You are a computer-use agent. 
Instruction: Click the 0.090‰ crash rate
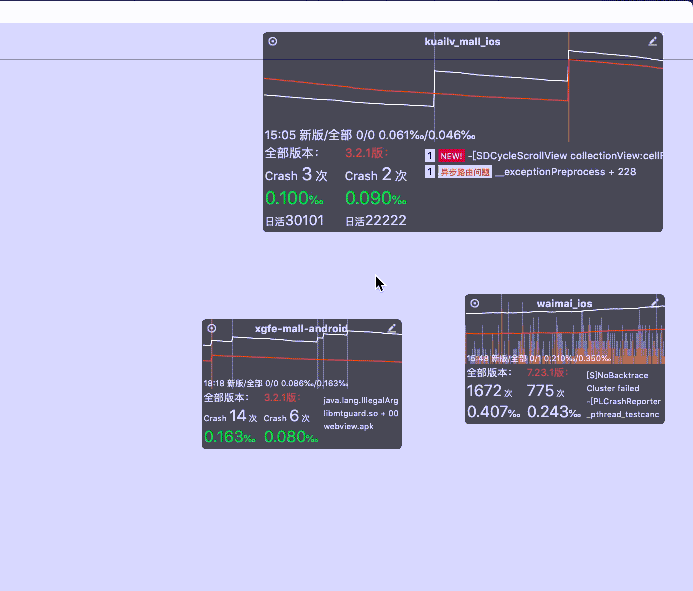click(376, 198)
